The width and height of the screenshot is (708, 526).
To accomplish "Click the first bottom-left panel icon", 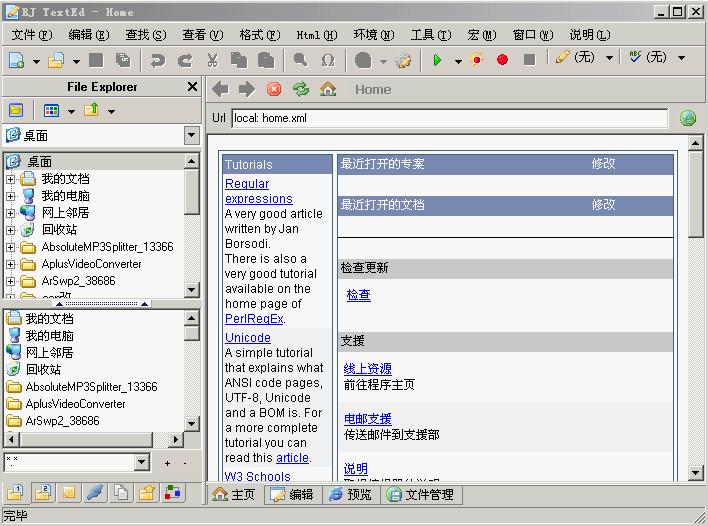I will 15,493.
